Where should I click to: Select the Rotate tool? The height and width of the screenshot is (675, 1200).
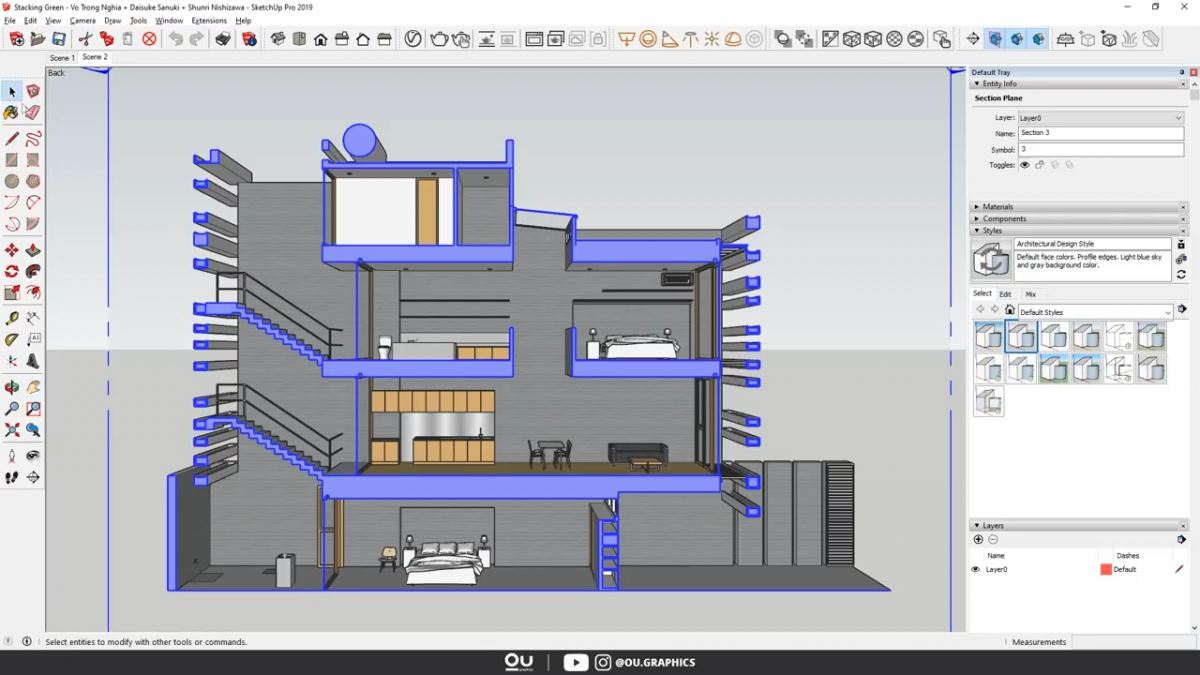coord(12,270)
